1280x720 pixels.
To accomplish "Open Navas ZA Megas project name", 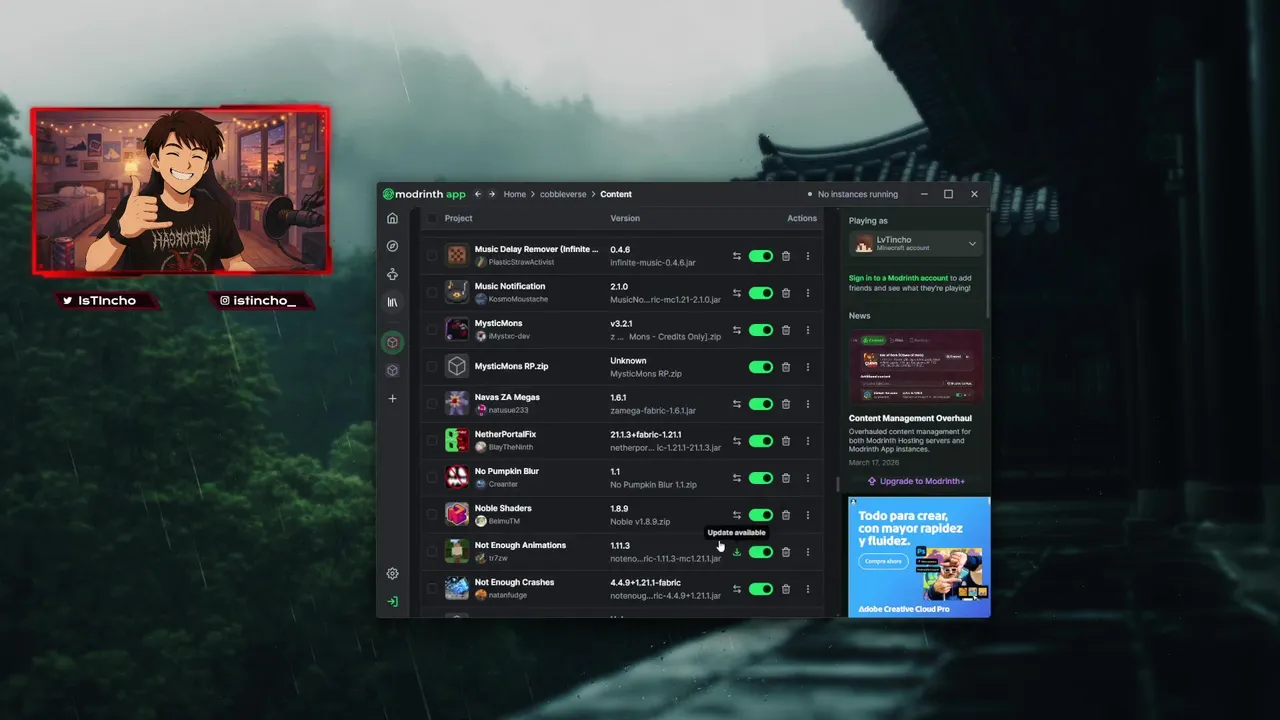I will point(507,397).
